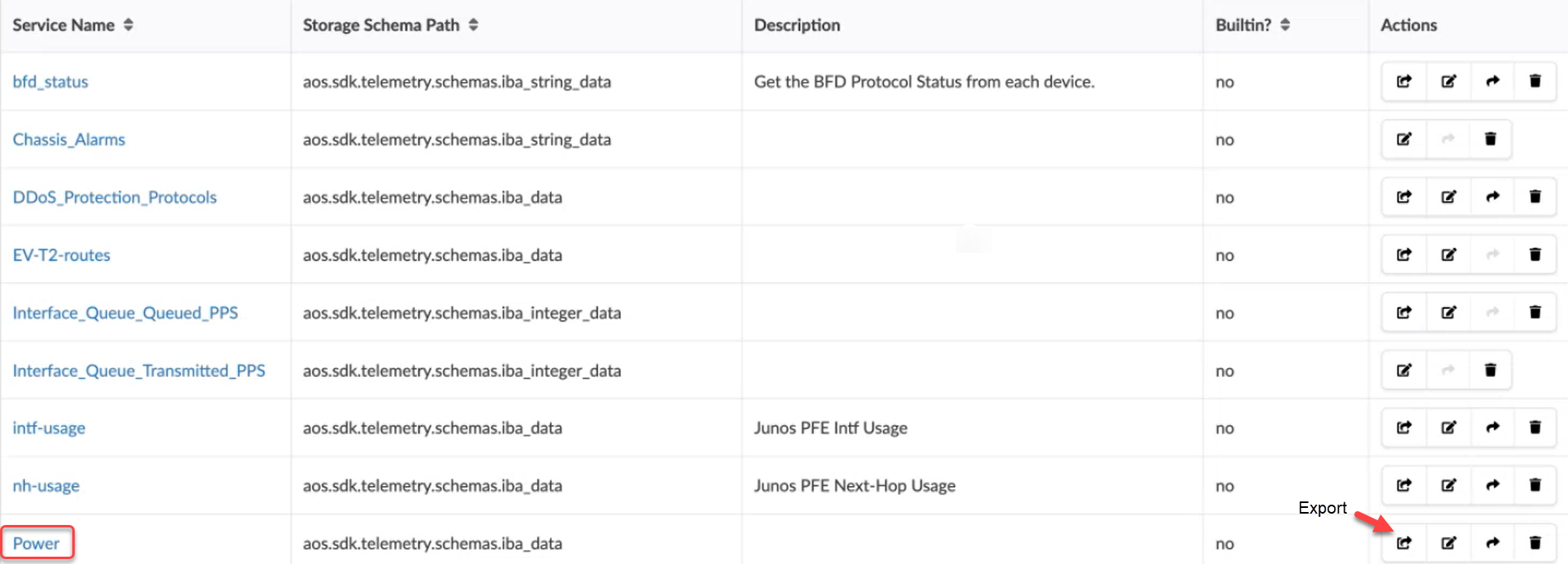Edit the bfd_status service
The image size is (1568, 564).
pyautogui.click(x=1449, y=81)
